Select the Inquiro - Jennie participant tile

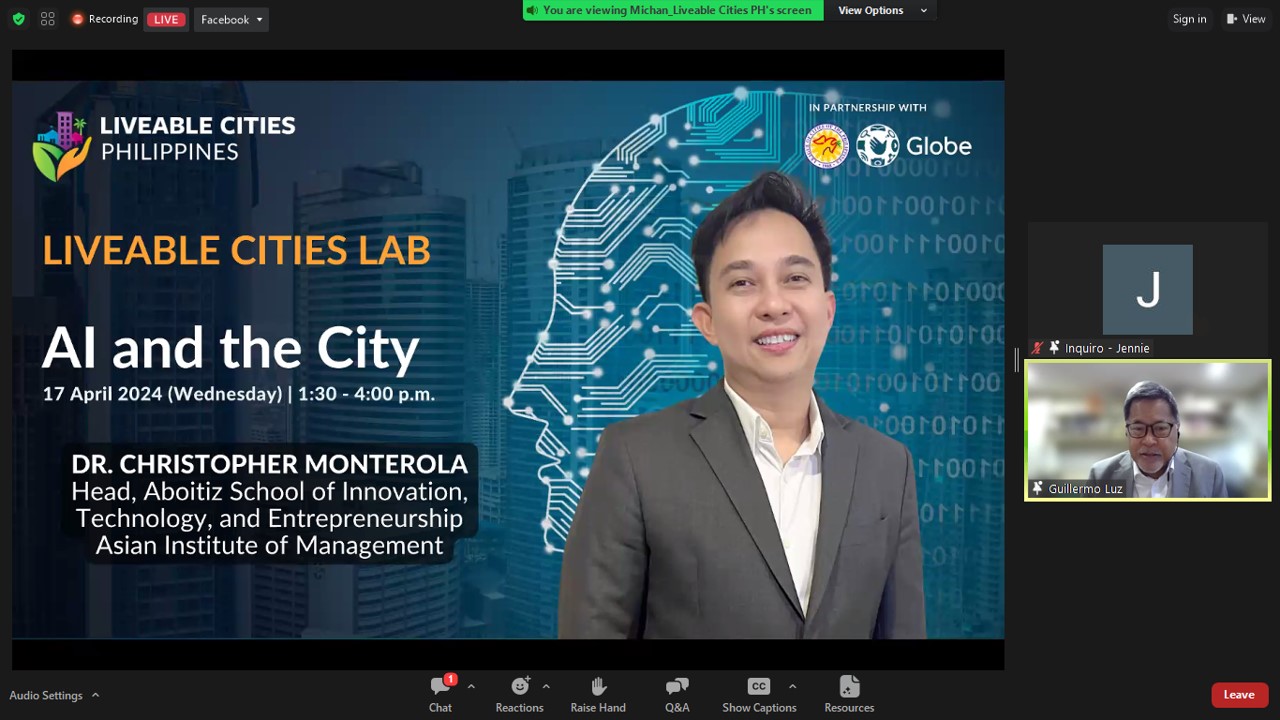(x=1147, y=290)
